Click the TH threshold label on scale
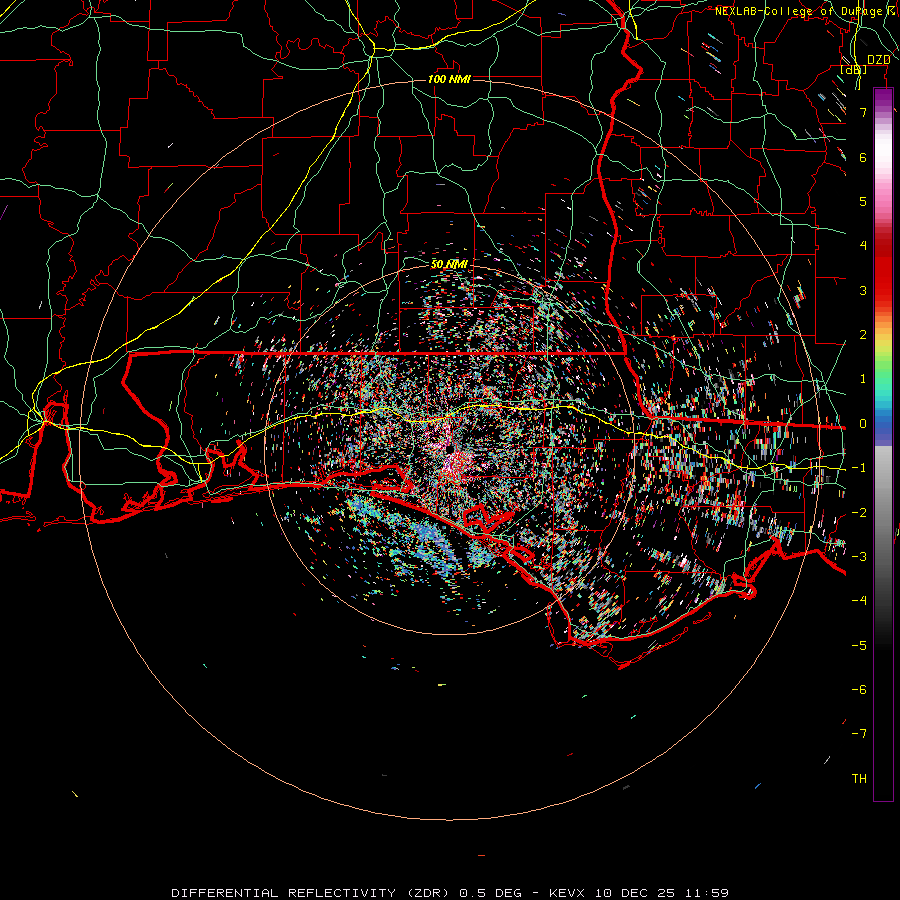Image resolution: width=900 pixels, height=900 pixels. (x=859, y=779)
